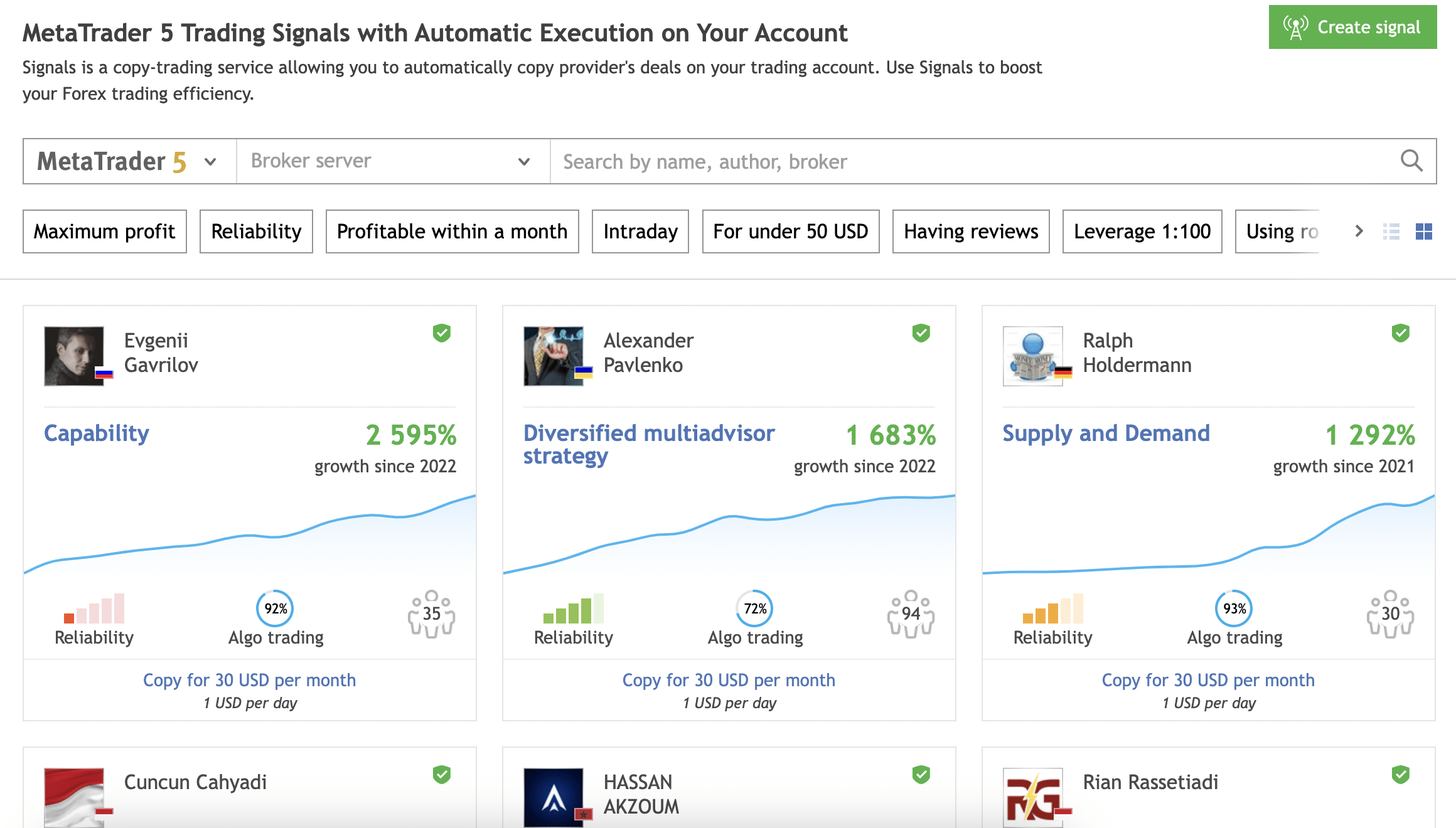Open Cuncun Cahyadi's profile name
The width and height of the screenshot is (1456, 828).
coord(195,782)
